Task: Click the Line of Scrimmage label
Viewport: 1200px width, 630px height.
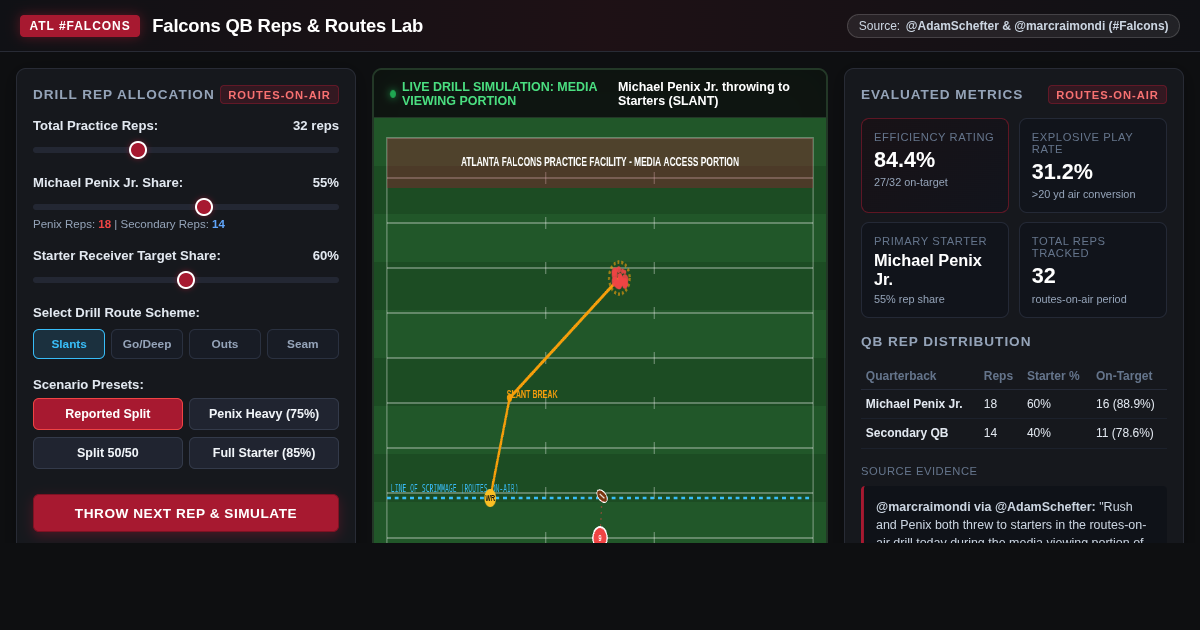Action: pyautogui.click(x=454, y=489)
